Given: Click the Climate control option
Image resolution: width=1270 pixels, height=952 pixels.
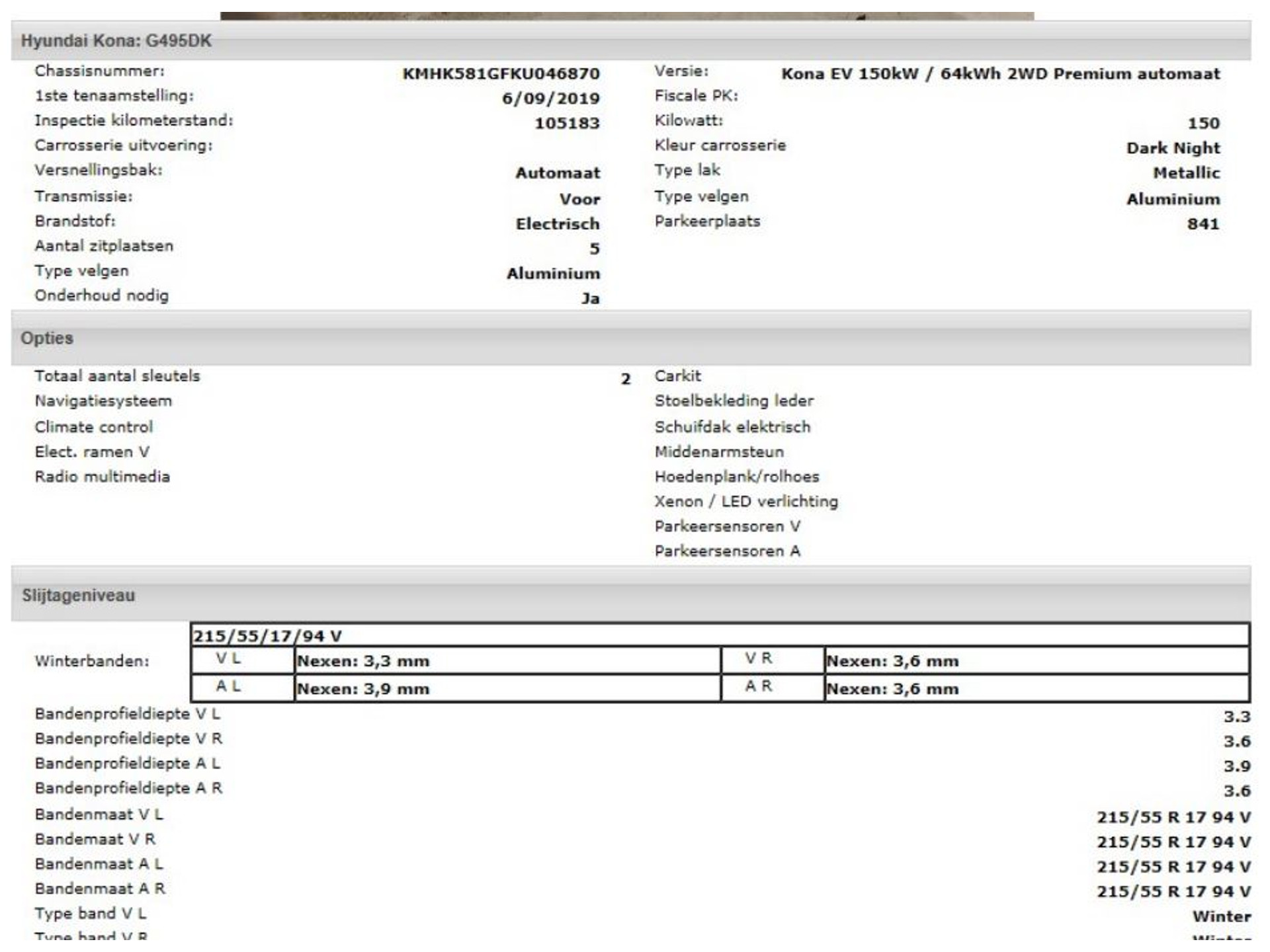Looking at the screenshot, I should click(x=93, y=427).
